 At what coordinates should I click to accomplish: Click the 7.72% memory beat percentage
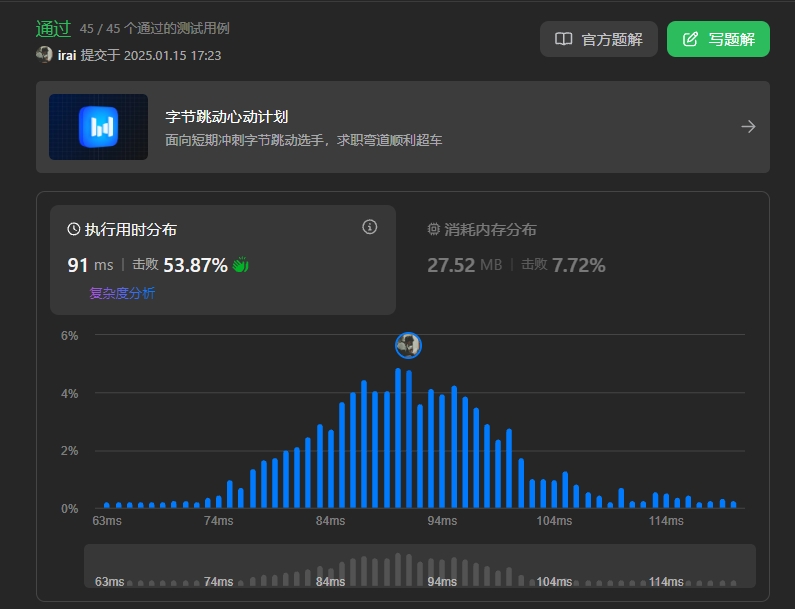579,265
